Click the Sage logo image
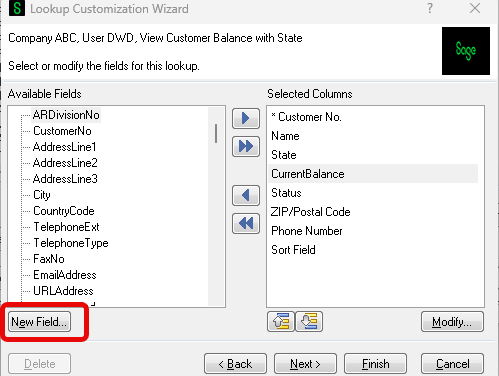This screenshot has width=499, height=376. point(466,51)
